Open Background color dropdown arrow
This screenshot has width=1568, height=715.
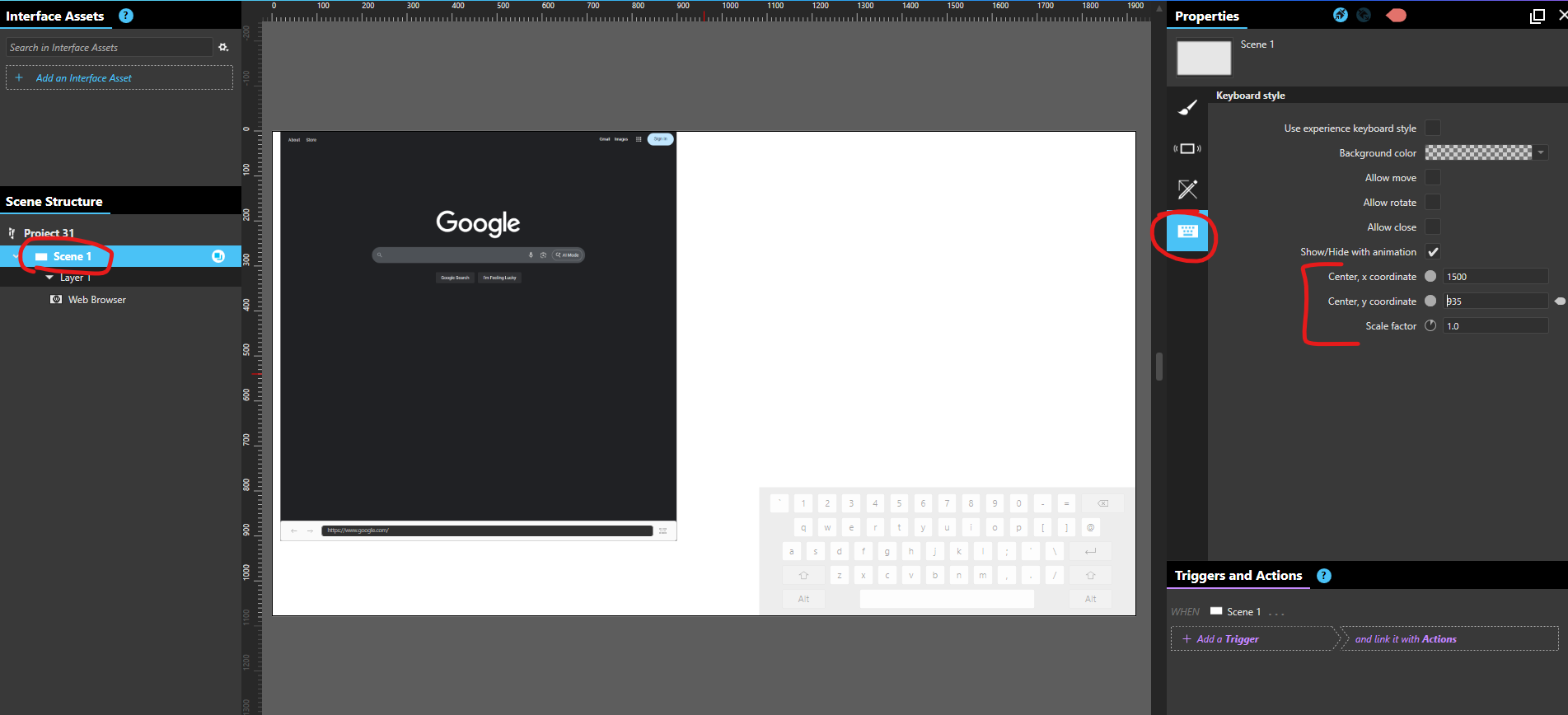[1541, 152]
